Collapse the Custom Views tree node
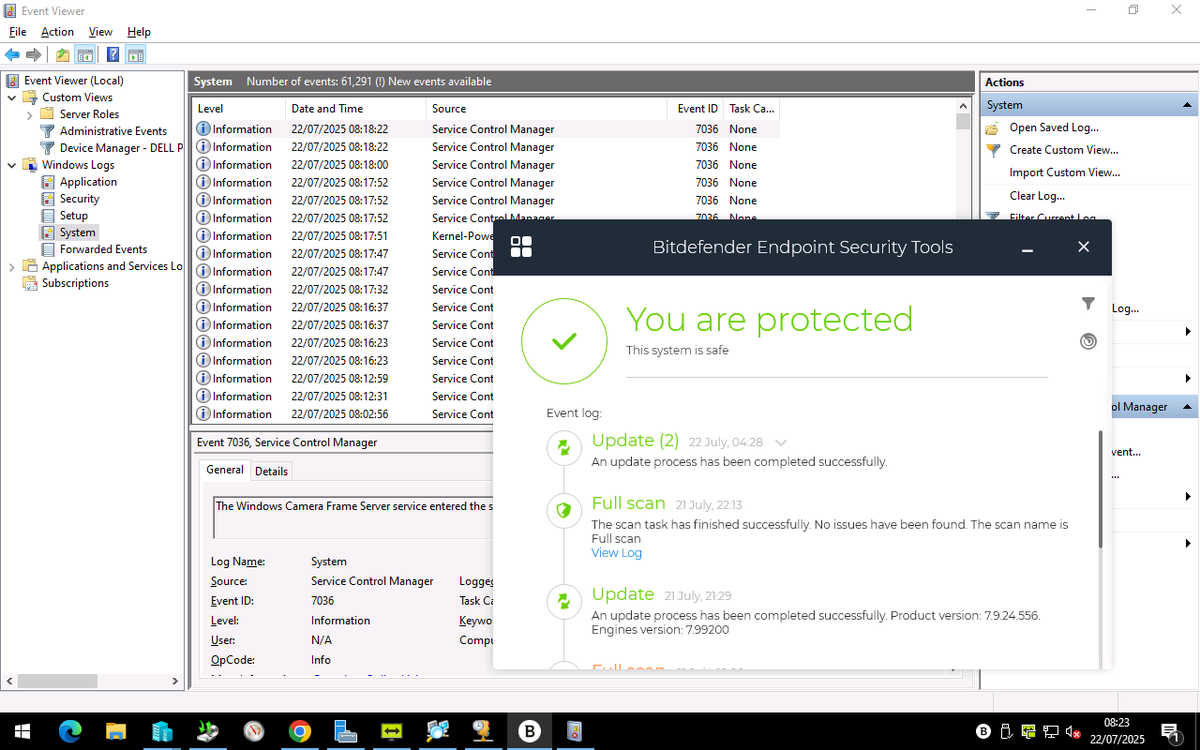The height and width of the screenshot is (750, 1200). [11, 97]
